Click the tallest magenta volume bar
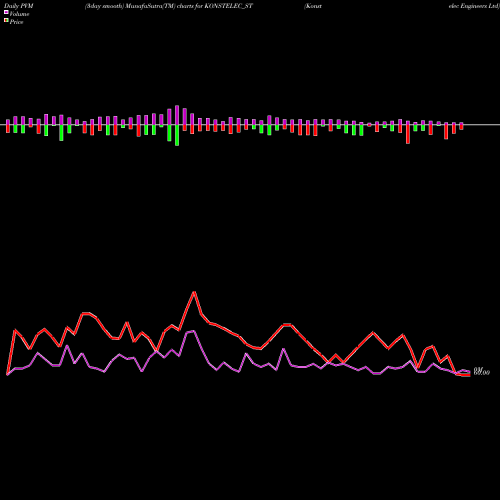The width and height of the screenshot is (500, 500). (177, 115)
